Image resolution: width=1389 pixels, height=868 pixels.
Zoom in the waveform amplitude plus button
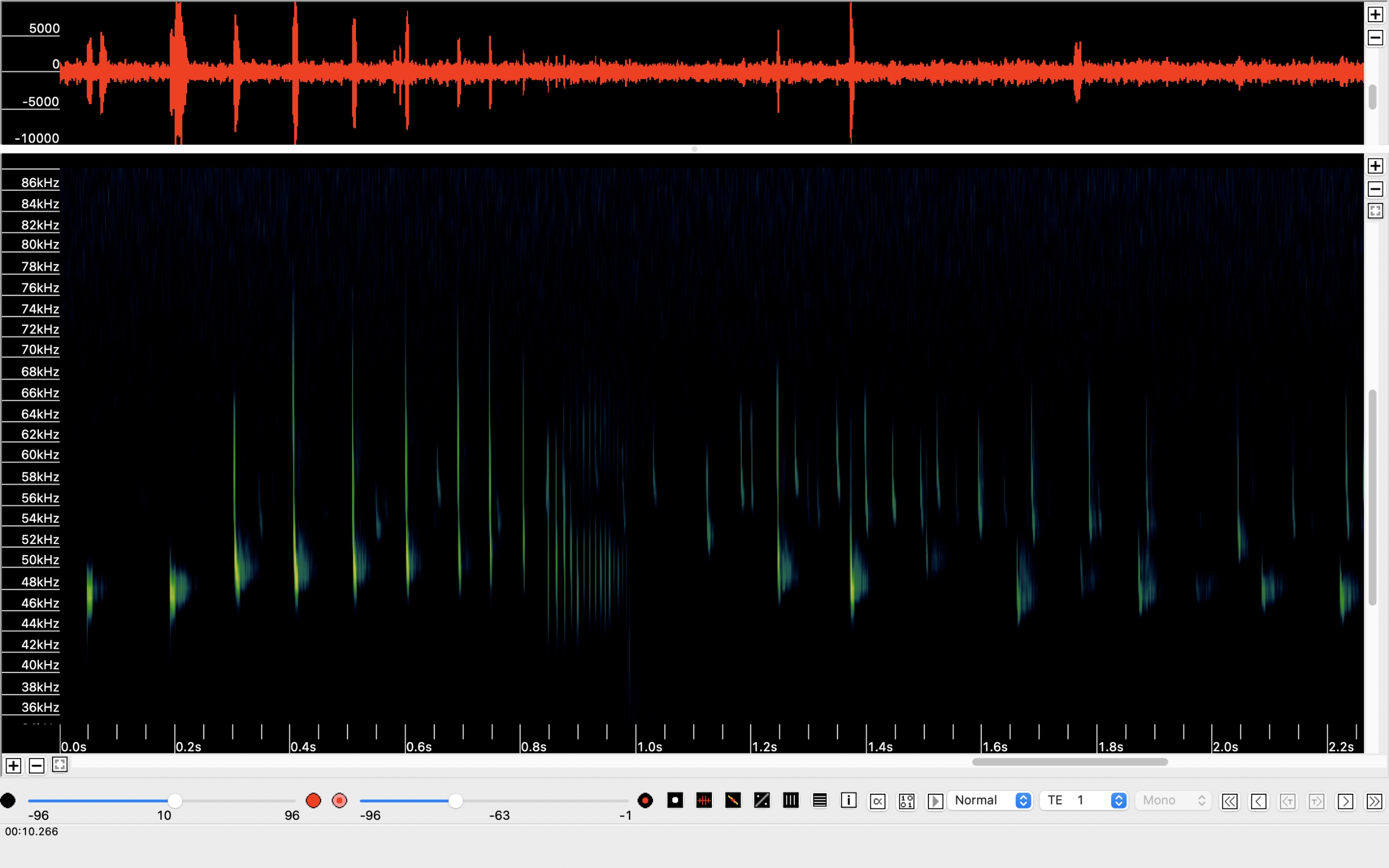click(x=1375, y=14)
